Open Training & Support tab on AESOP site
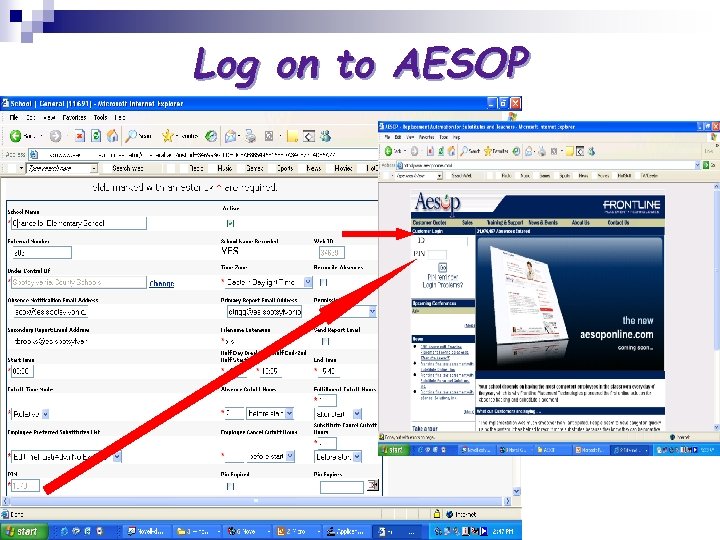Viewport: 720px width, 540px height. click(x=505, y=222)
